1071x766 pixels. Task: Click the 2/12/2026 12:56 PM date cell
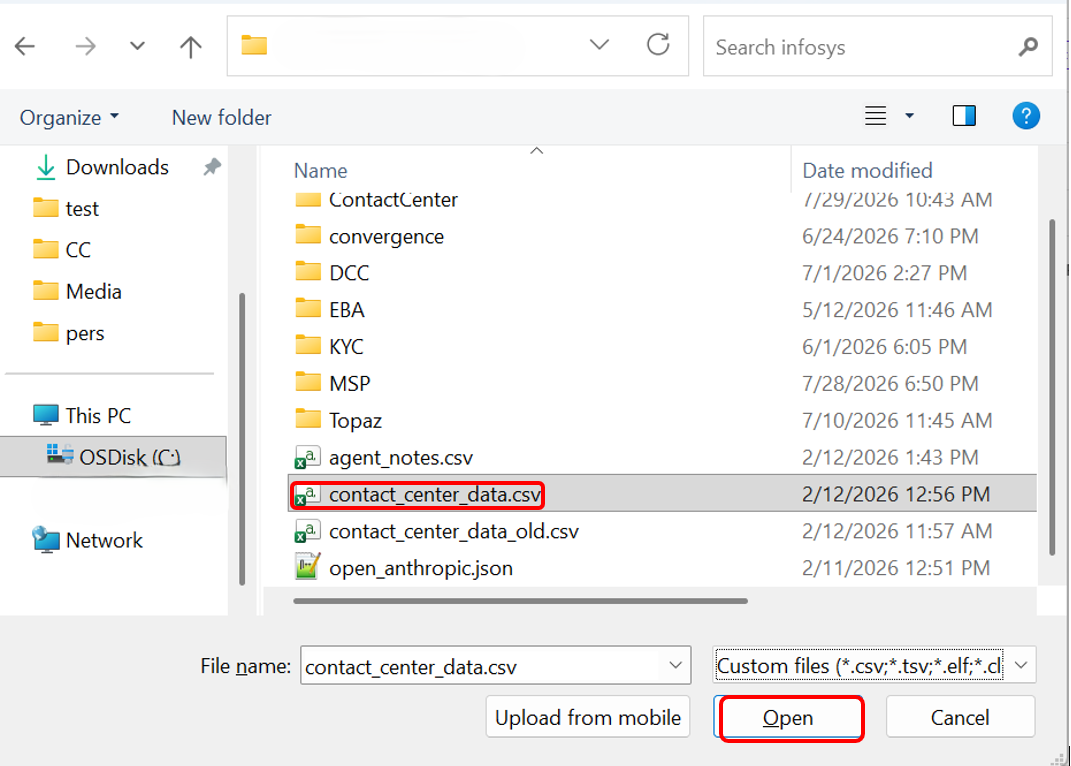click(x=895, y=495)
